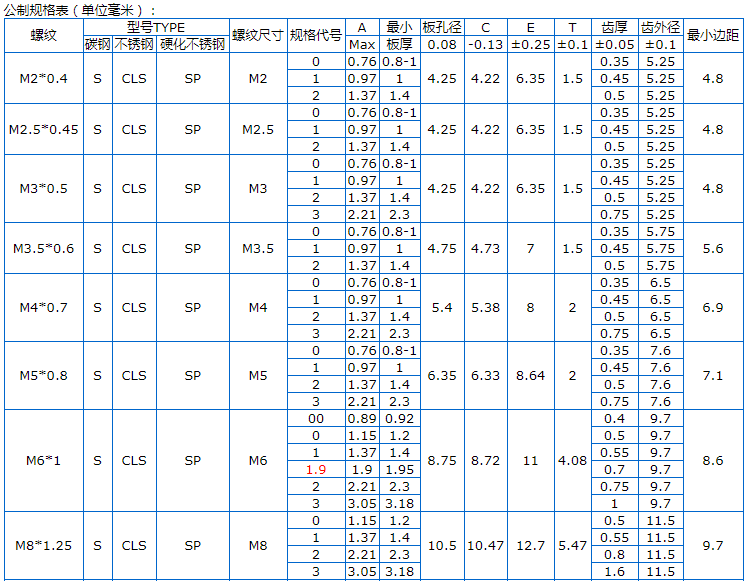Click the 5.6 minimum edge distance

(x=713, y=248)
